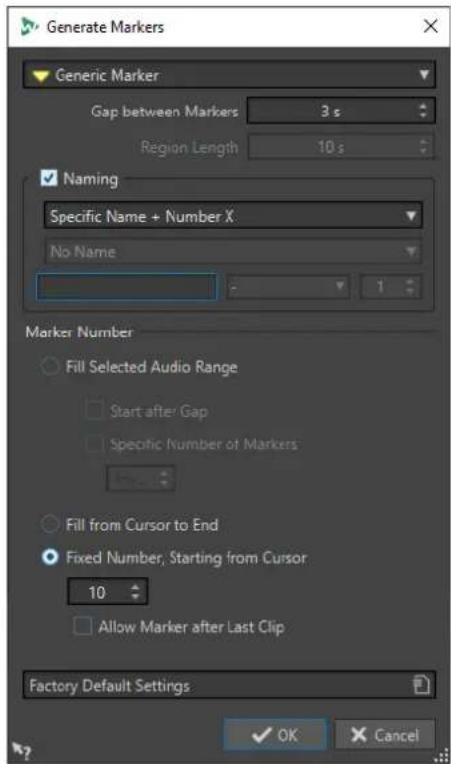This screenshot has width=451, height=764.
Task: Select Fixed Number, Starting from Cursor option
Action: click(x=50, y=557)
